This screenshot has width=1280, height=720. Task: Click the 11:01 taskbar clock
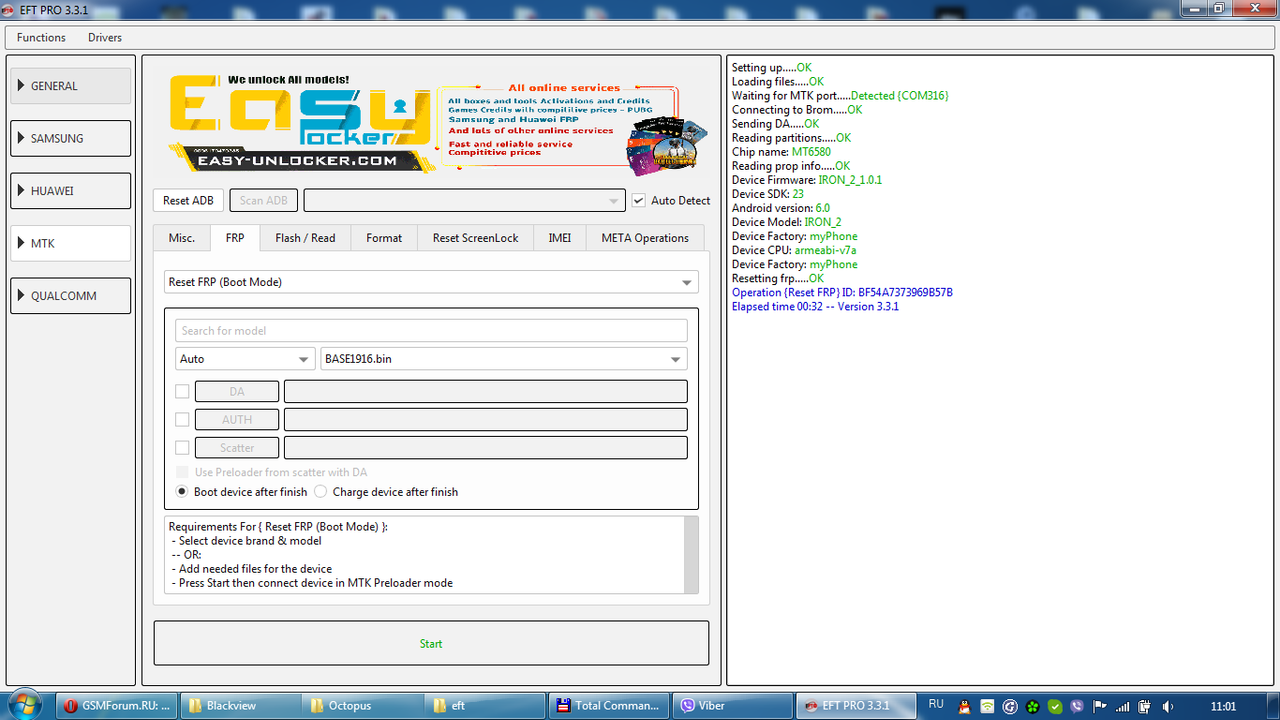[1223, 706]
